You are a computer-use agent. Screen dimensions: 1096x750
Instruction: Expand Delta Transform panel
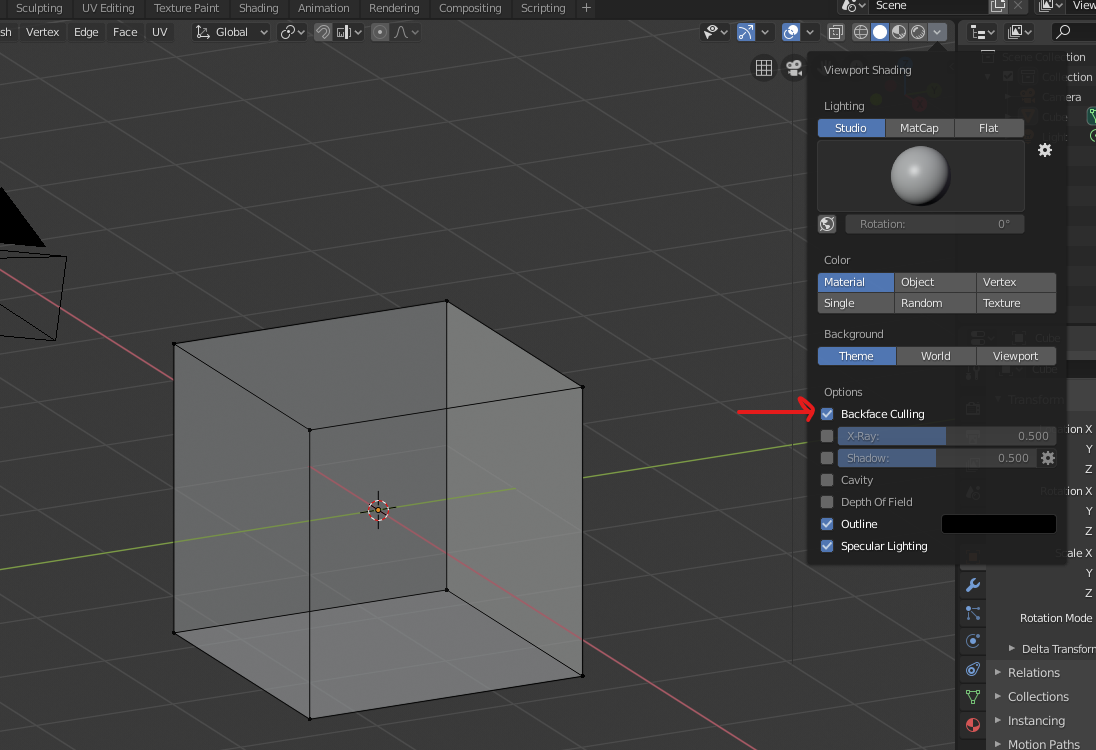point(1051,649)
